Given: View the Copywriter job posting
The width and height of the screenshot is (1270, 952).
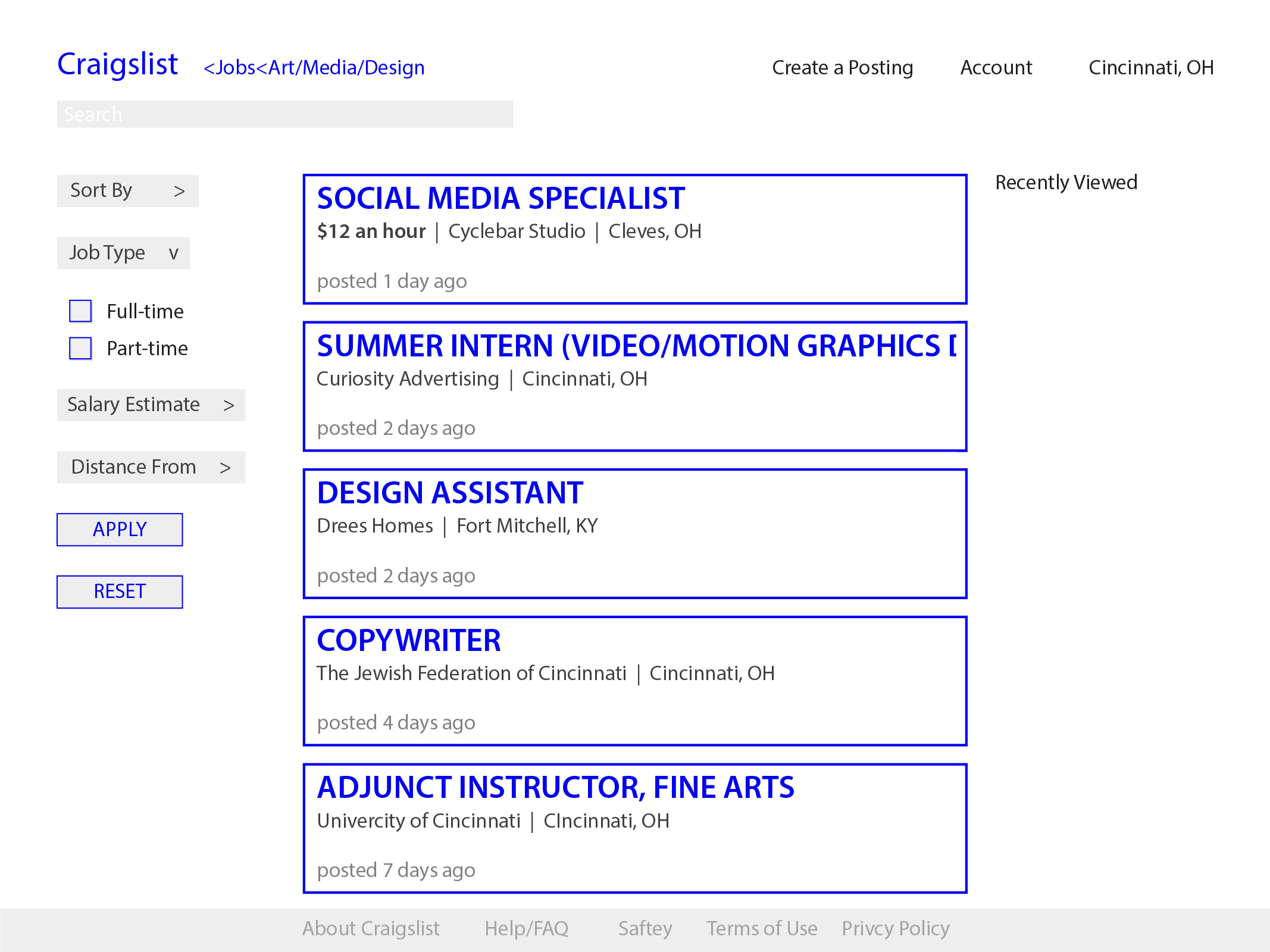Looking at the screenshot, I should pos(409,641).
